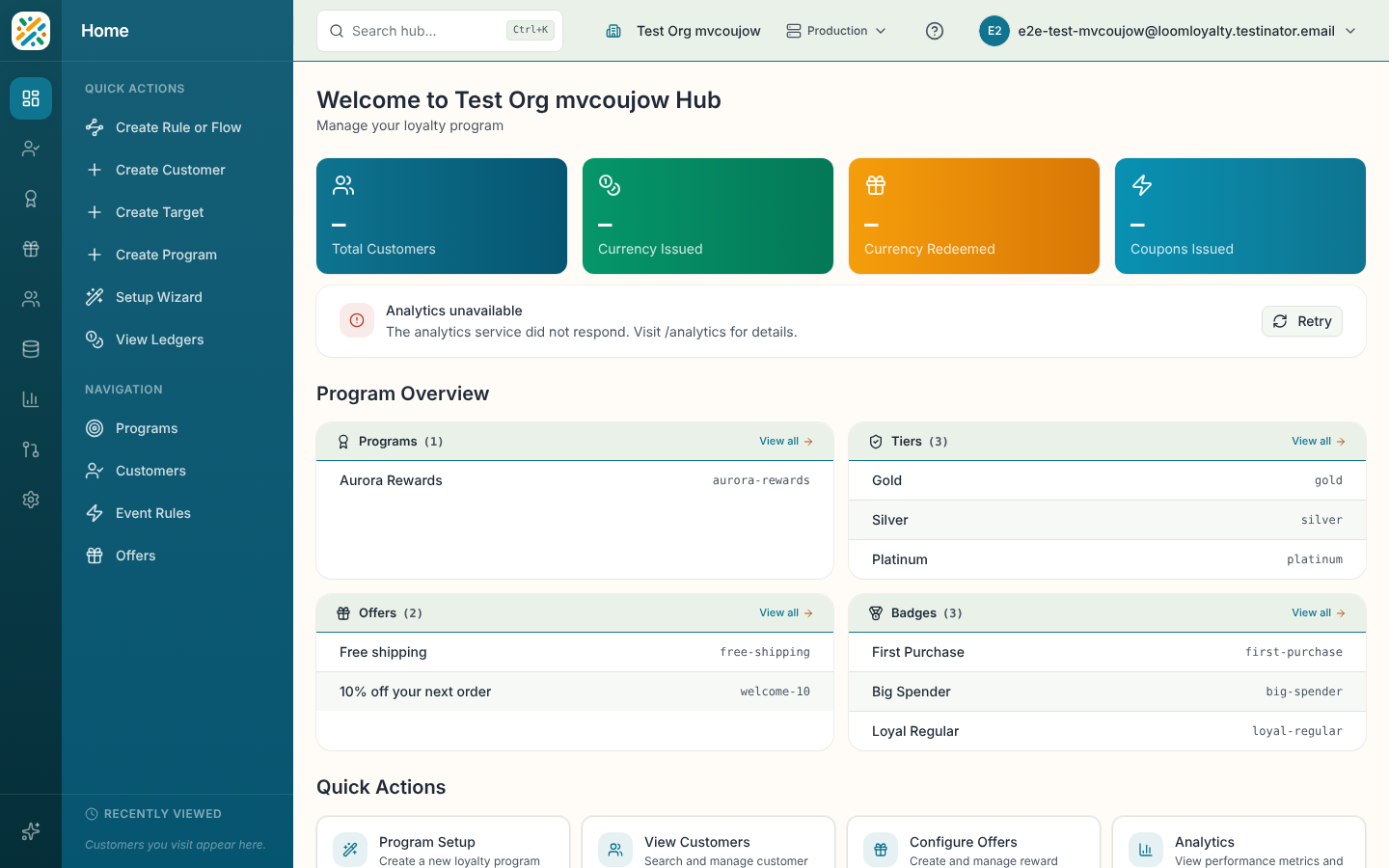Click the sparkles icon at the rail bottom
The height and width of the screenshot is (868, 1389).
click(x=31, y=831)
